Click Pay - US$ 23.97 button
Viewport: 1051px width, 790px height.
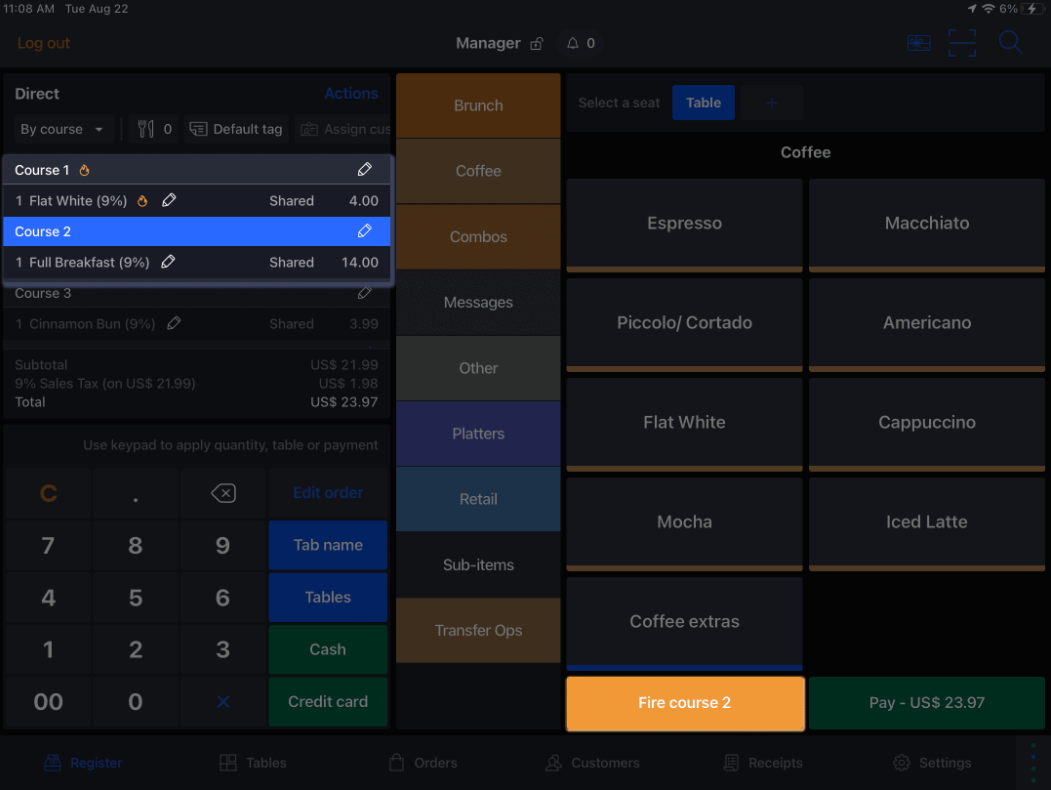click(x=926, y=703)
